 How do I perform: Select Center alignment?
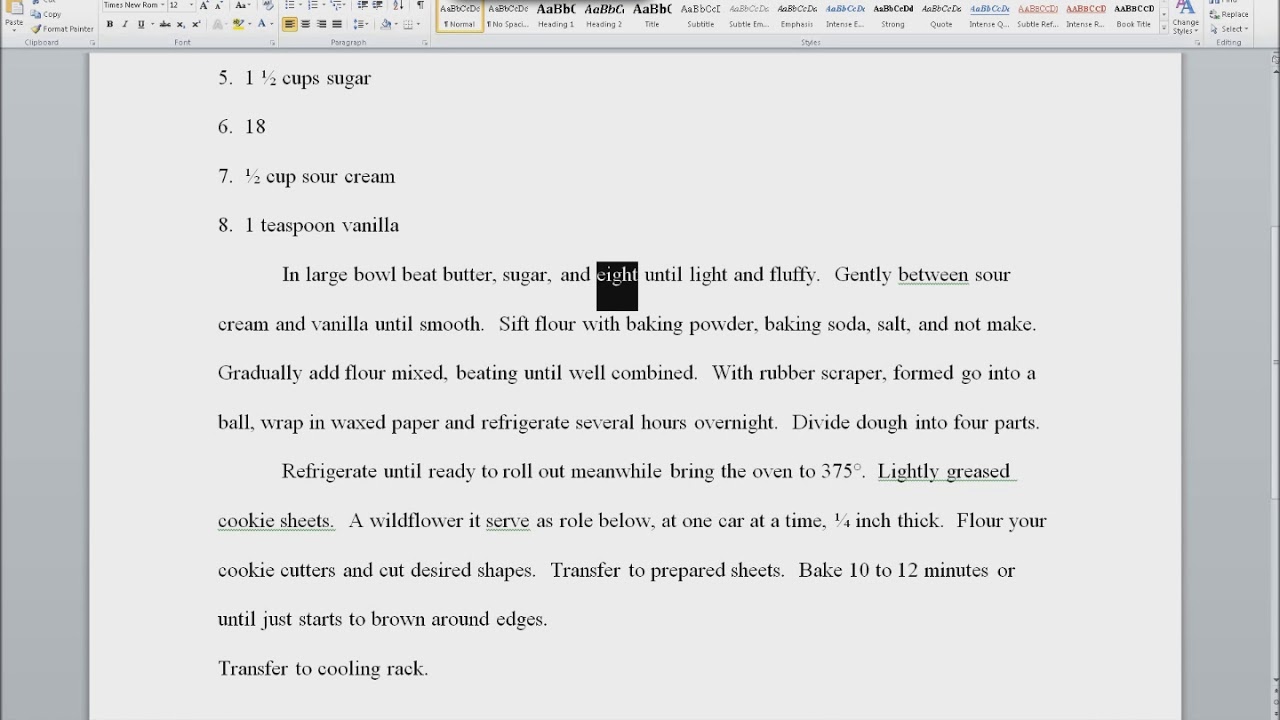(306, 24)
